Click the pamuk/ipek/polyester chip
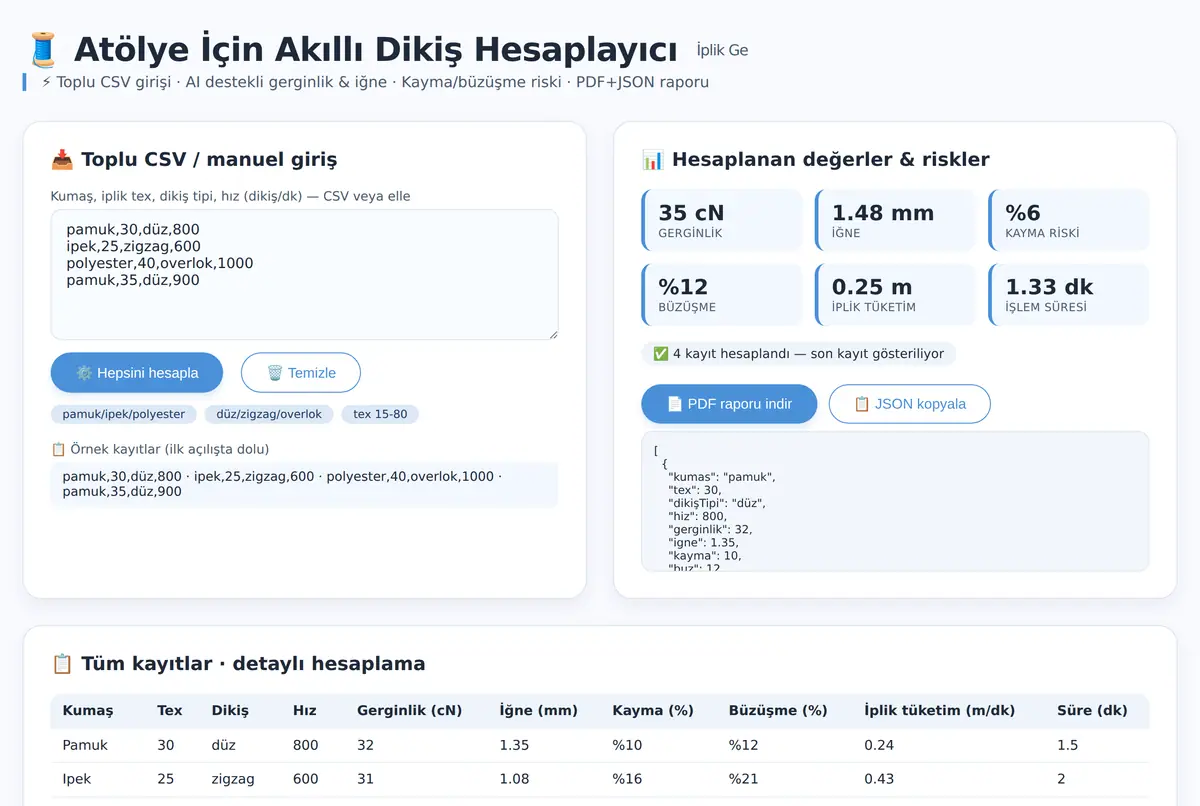This screenshot has width=1200, height=806. 124,414
